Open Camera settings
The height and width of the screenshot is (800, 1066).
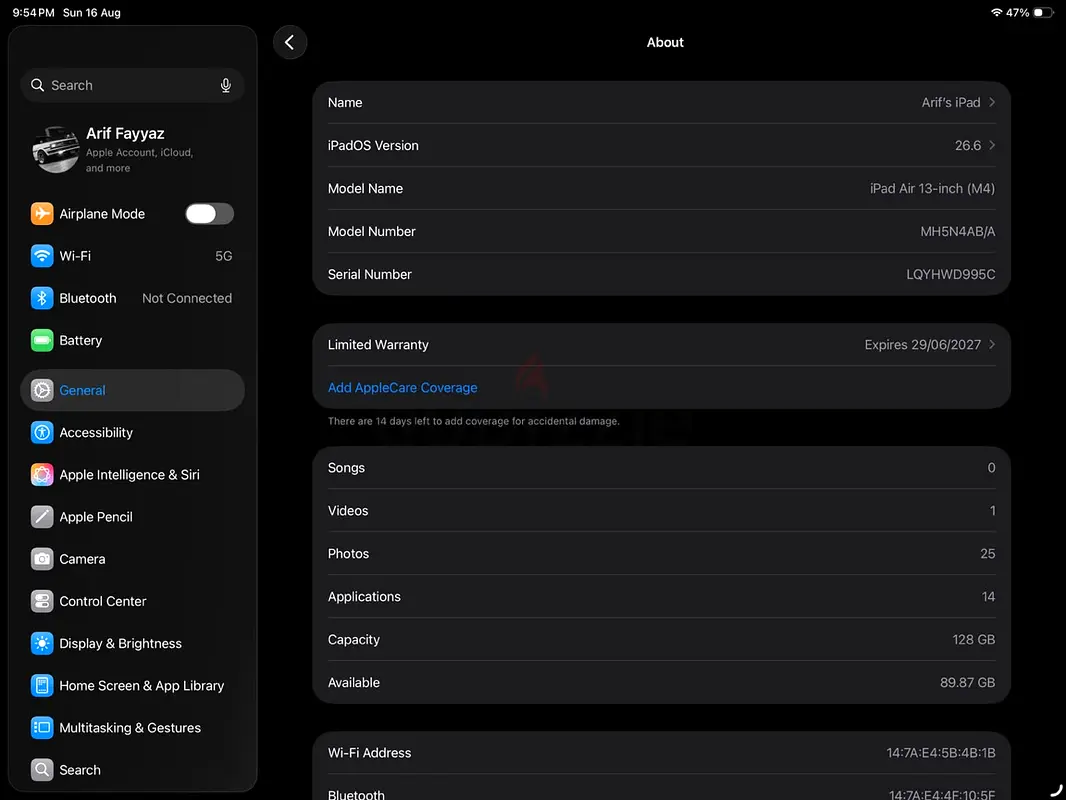click(x=133, y=559)
